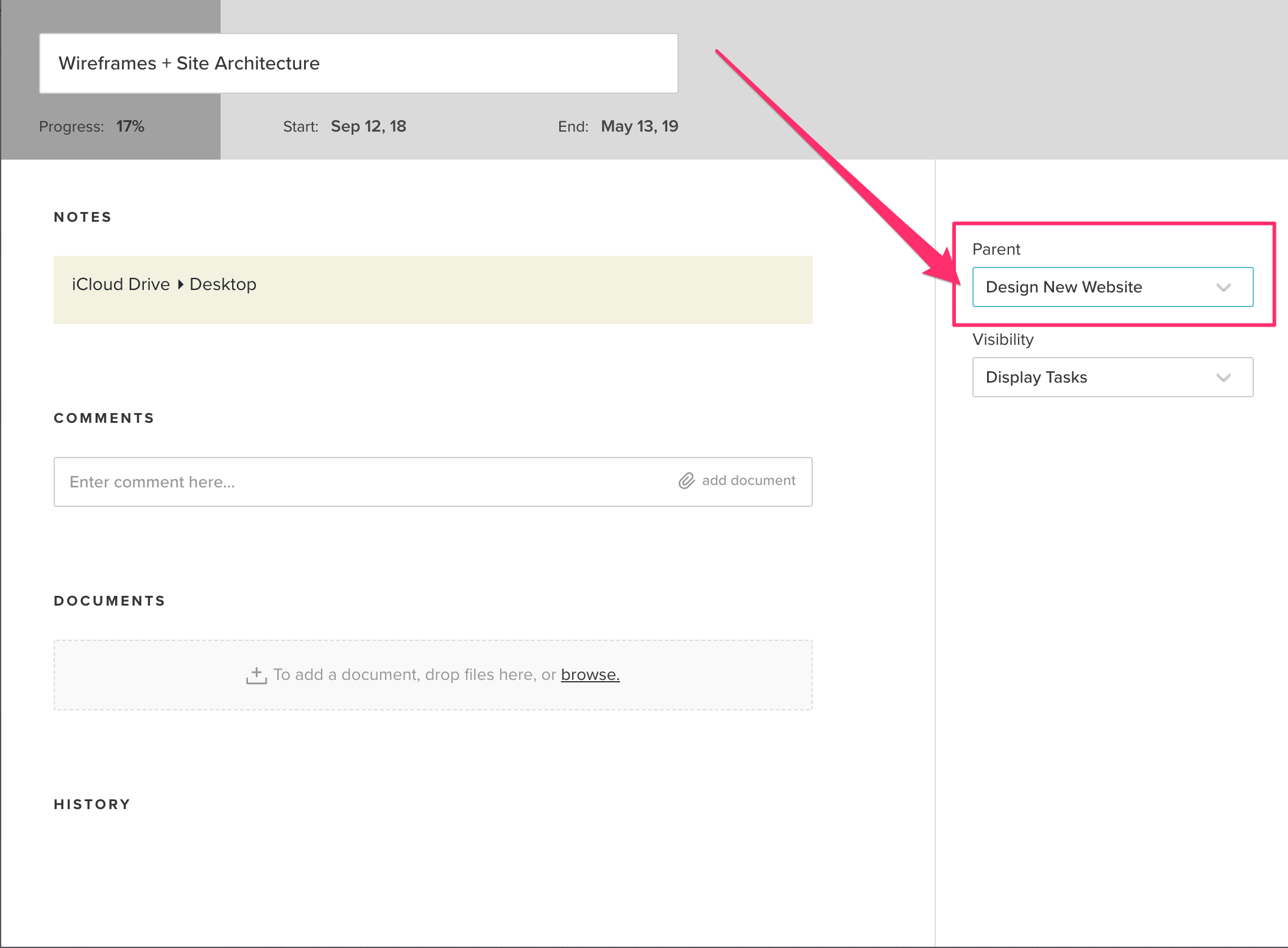Click the End date May 13, 19
This screenshot has width=1288, height=948.
[x=639, y=126]
